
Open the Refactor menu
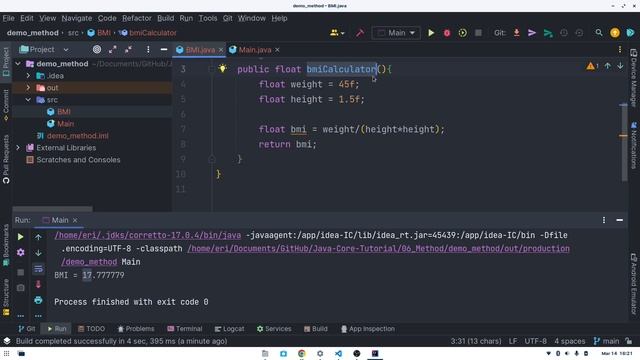(x=137, y=18)
